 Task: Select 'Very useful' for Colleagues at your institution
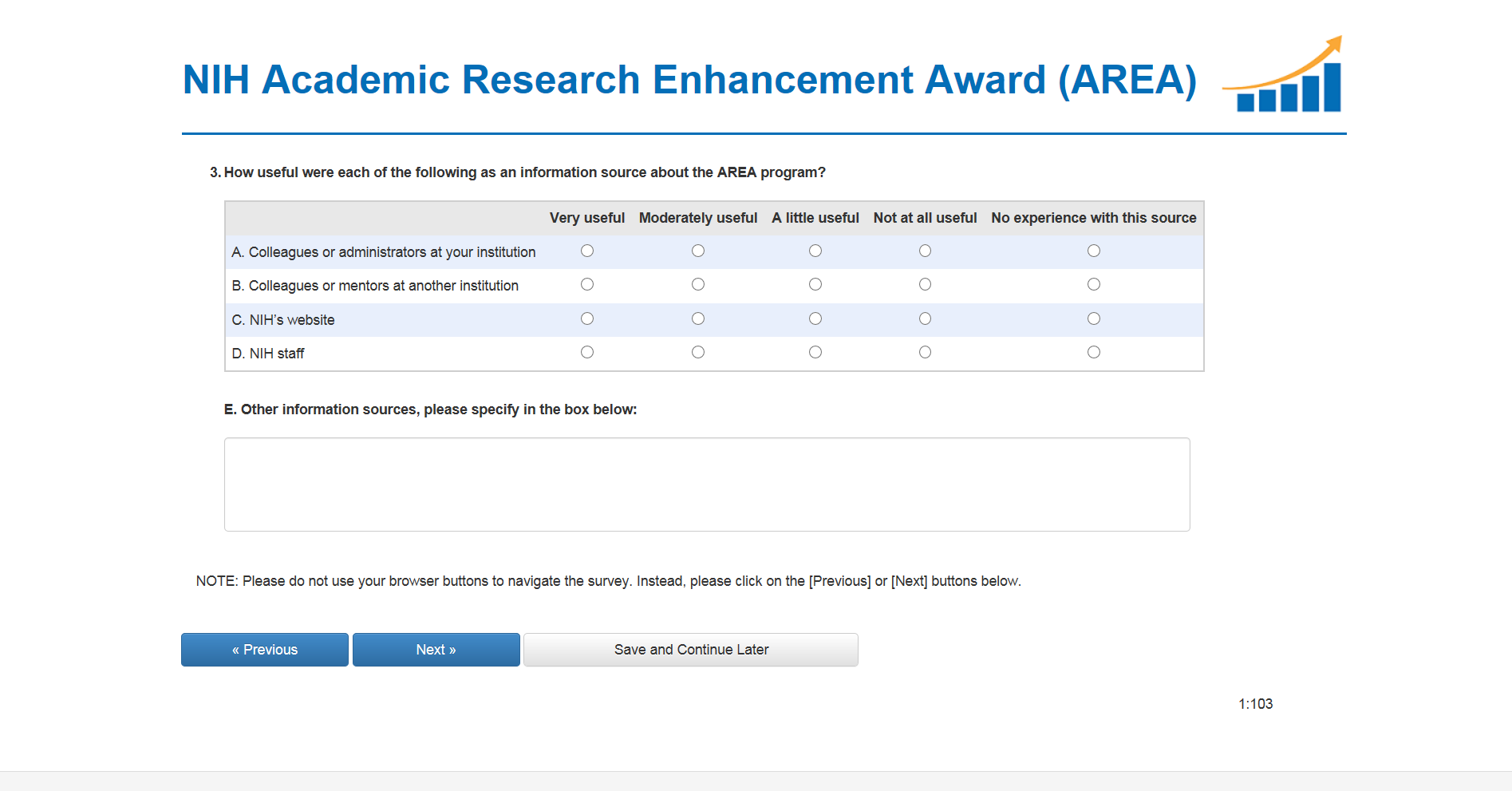click(x=587, y=251)
